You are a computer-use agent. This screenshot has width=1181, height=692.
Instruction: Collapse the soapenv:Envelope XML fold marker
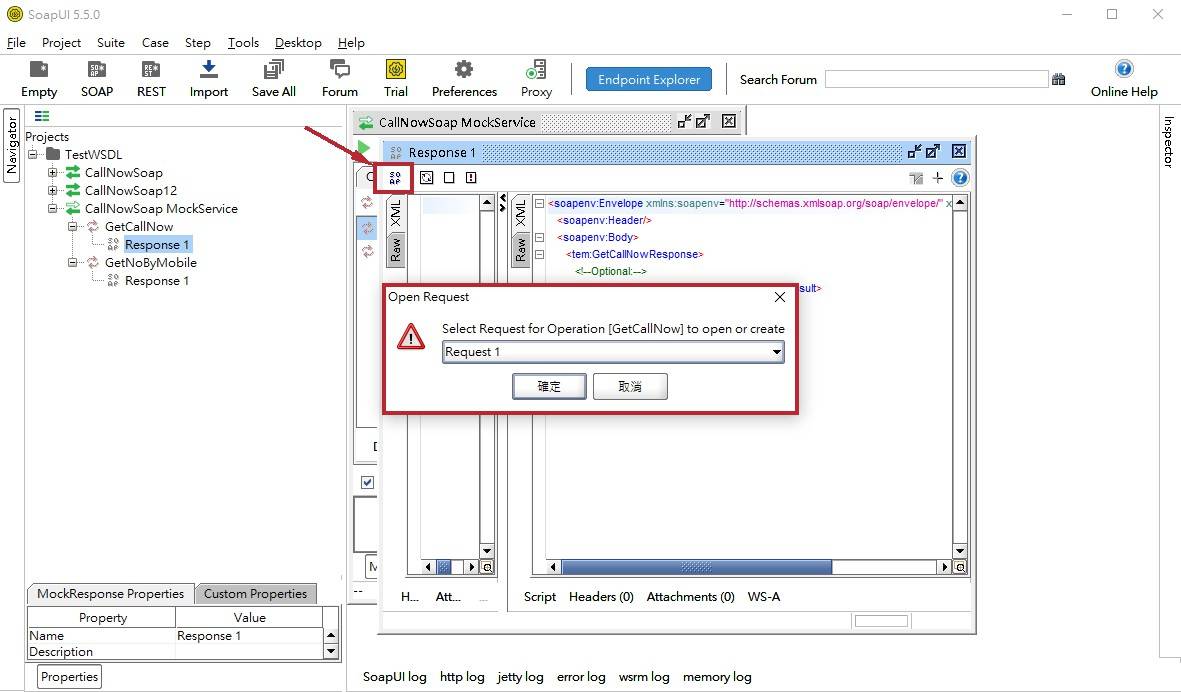click(539, 203)
